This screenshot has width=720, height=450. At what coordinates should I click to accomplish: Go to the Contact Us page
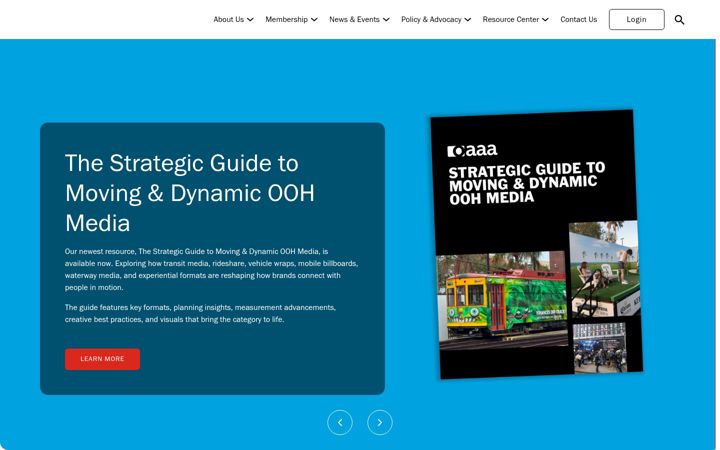pyautogui.click(x=579, y=19)
